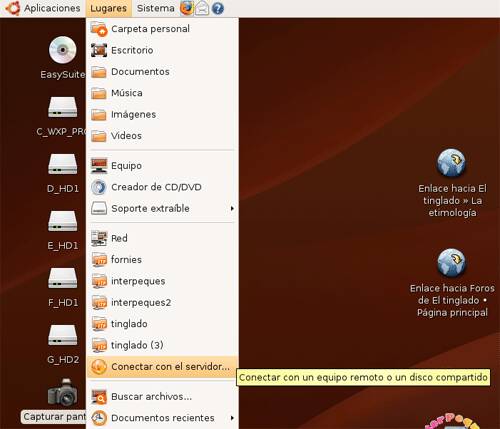Open the tinglado (3) bookmark
Image resolution: width=500 pixels, height=429 pixels.
tap(162, 345)
